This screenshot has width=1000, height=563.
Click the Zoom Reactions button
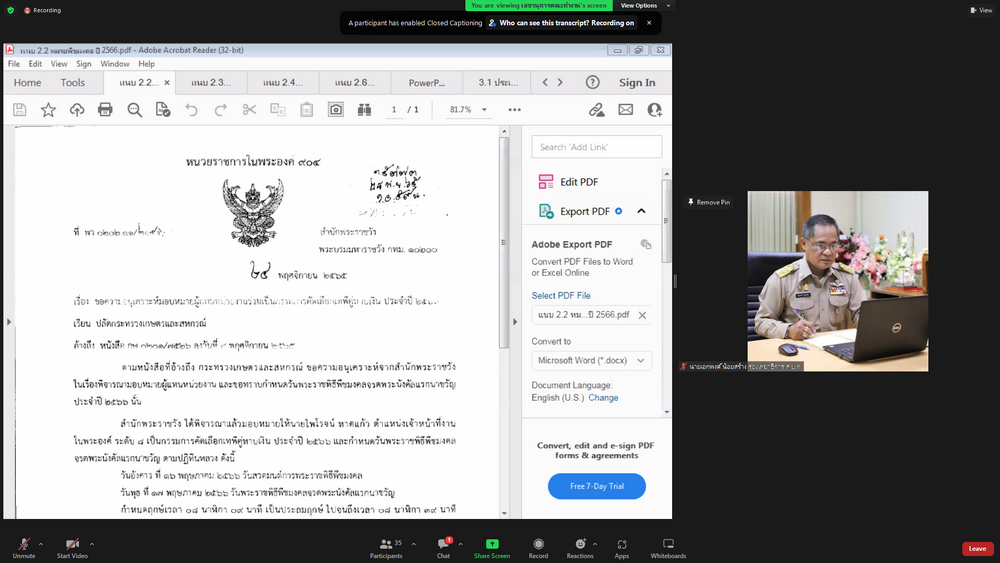point(580,548)
